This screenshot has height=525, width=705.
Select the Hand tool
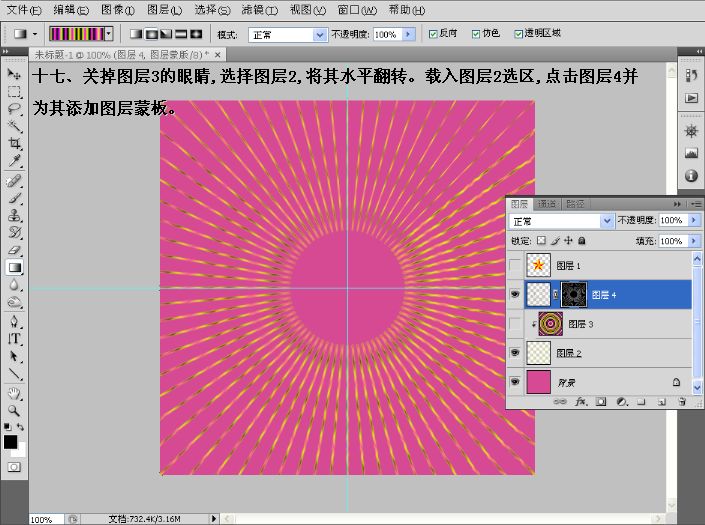14,394
